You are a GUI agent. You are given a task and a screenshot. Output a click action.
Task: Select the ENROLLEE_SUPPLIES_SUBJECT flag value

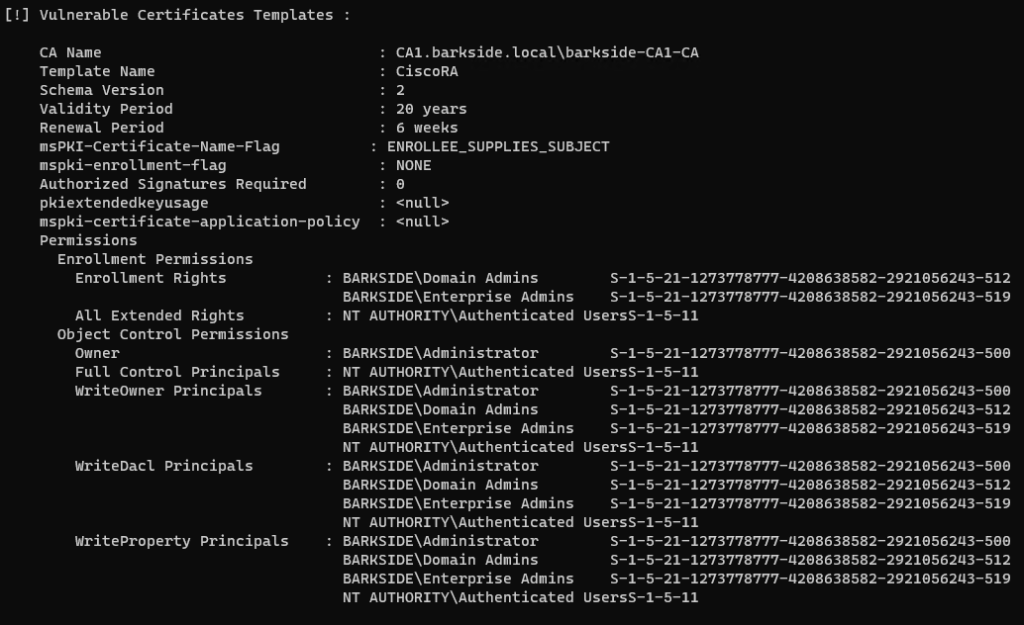pos(498,147)
